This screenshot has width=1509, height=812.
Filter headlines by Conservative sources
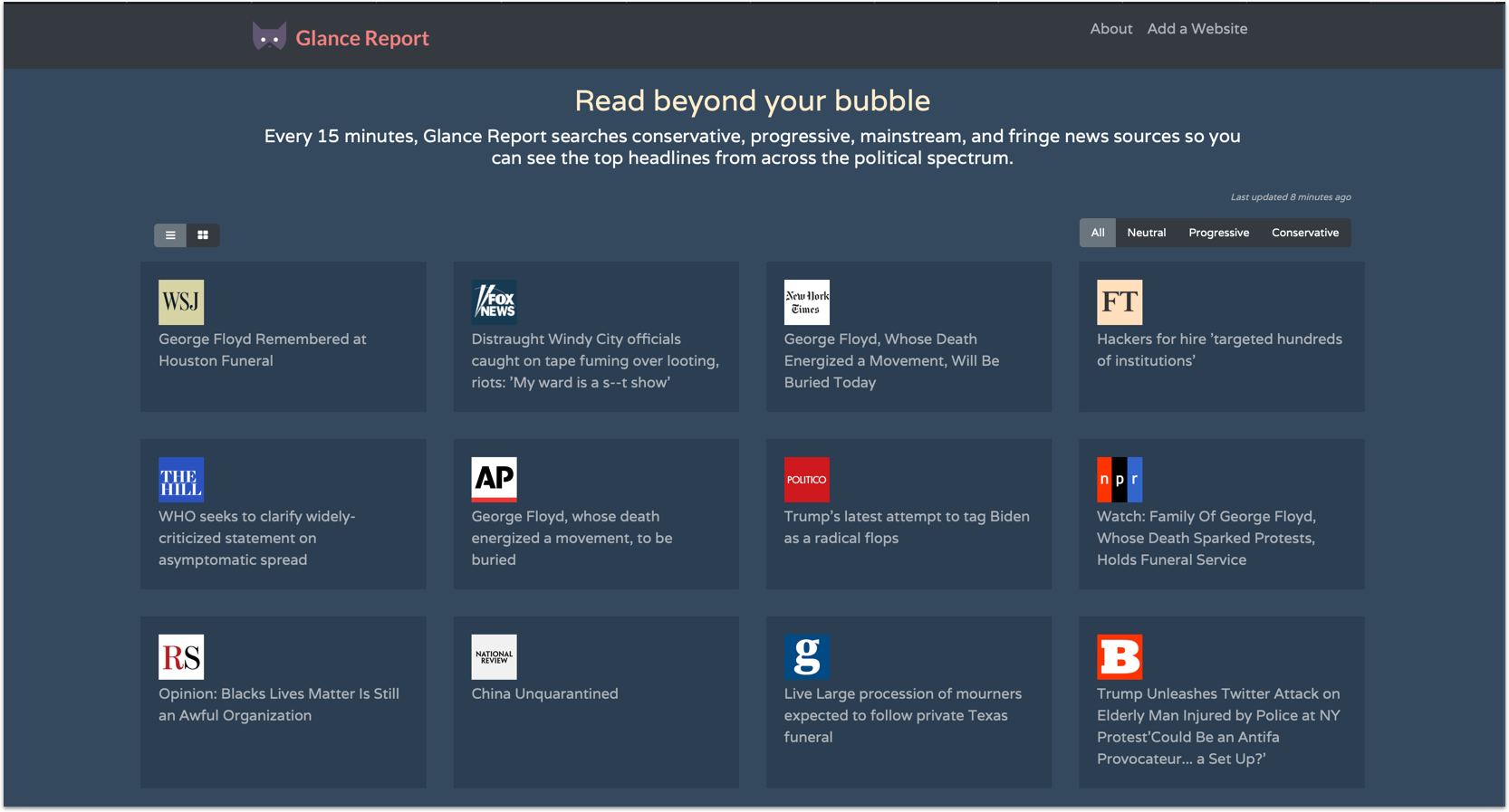[1305, 233]
